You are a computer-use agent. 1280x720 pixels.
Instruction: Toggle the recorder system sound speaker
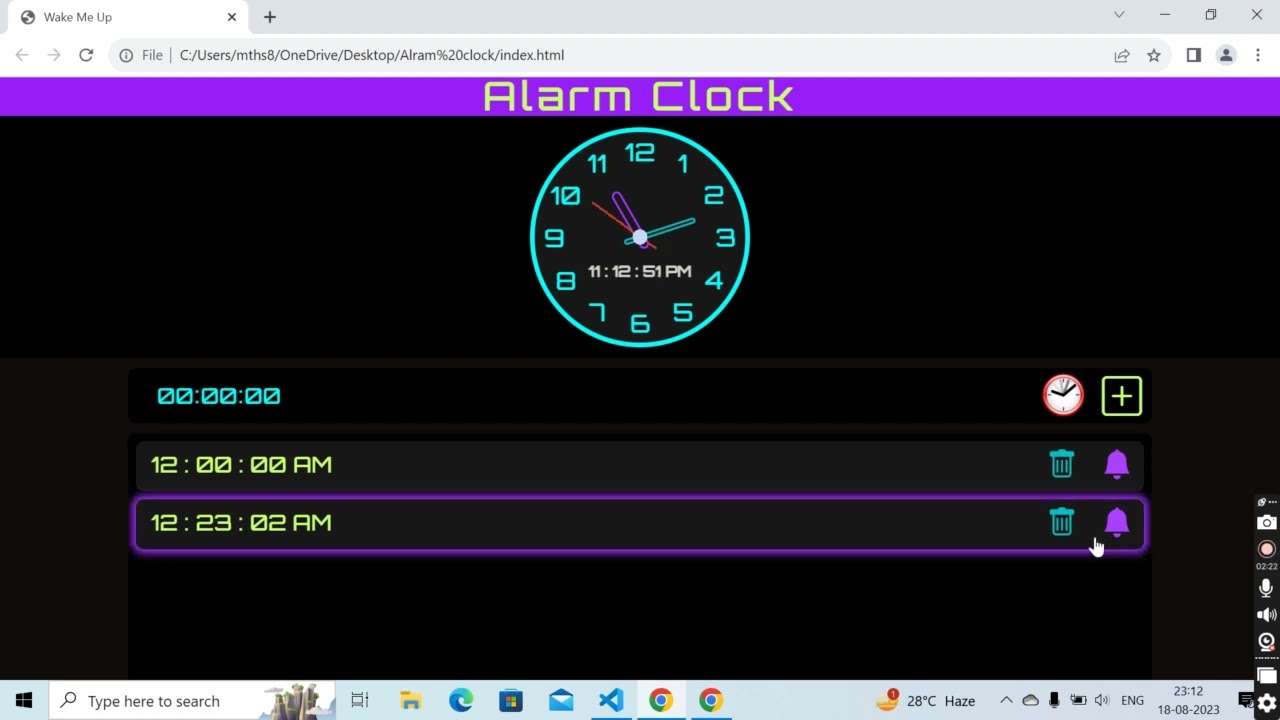[x=1266, y=615]
